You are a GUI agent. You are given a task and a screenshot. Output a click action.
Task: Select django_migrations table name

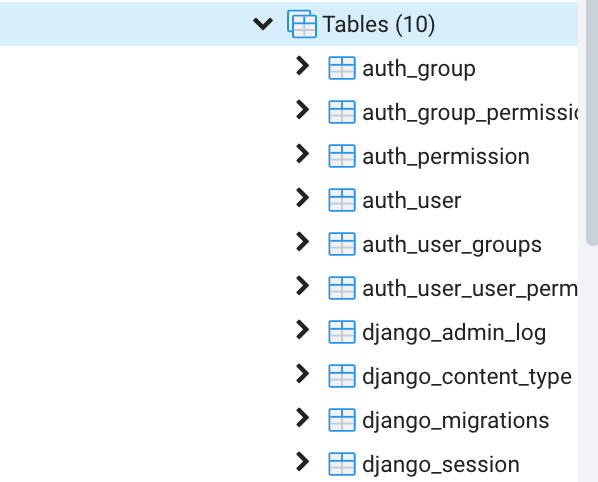(456, 421)
